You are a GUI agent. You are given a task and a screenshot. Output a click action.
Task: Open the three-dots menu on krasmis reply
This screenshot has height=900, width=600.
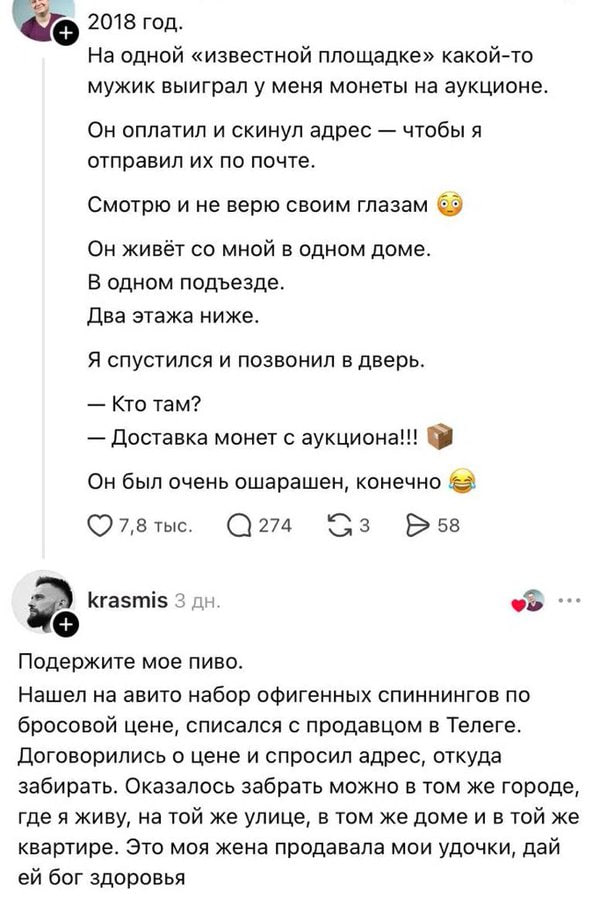coord(569,600)
